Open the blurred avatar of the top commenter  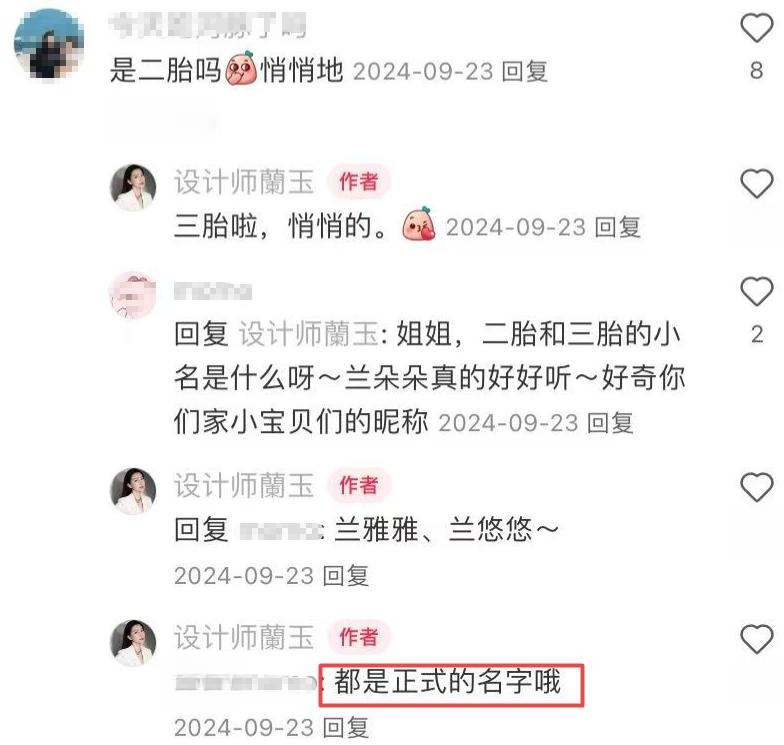coord(48,44)
